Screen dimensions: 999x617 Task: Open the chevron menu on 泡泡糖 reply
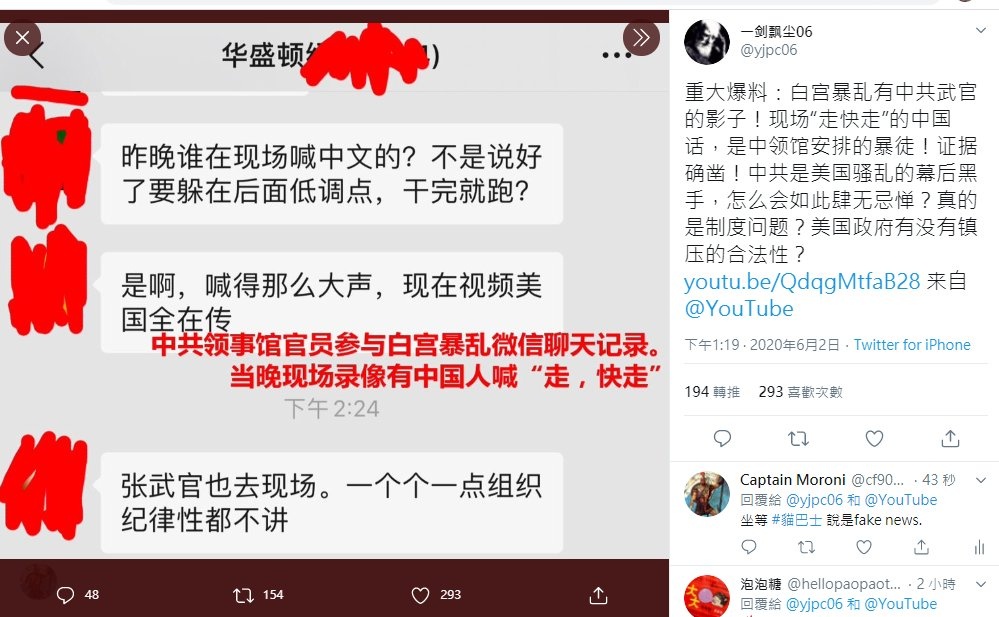(x=981, y=584)
